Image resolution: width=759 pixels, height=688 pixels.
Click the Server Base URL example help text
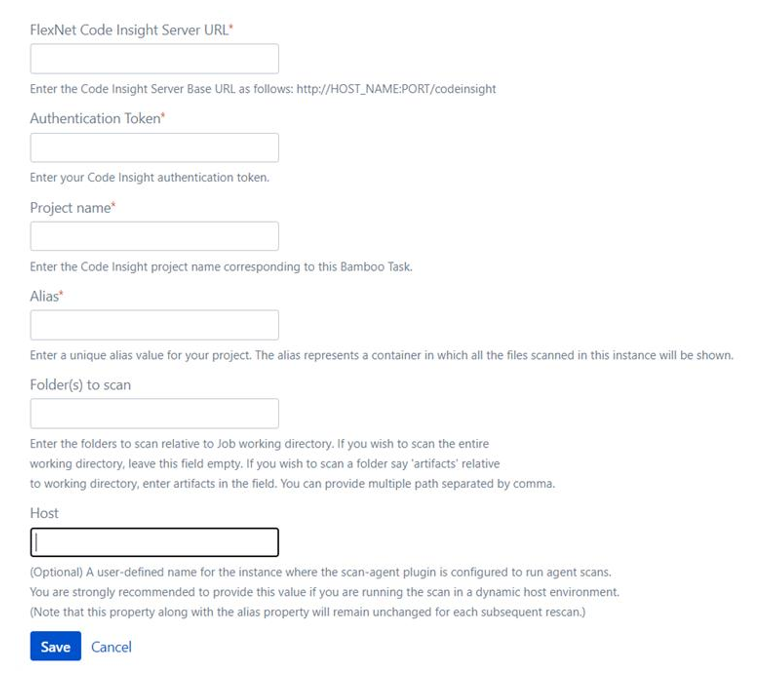263,89
